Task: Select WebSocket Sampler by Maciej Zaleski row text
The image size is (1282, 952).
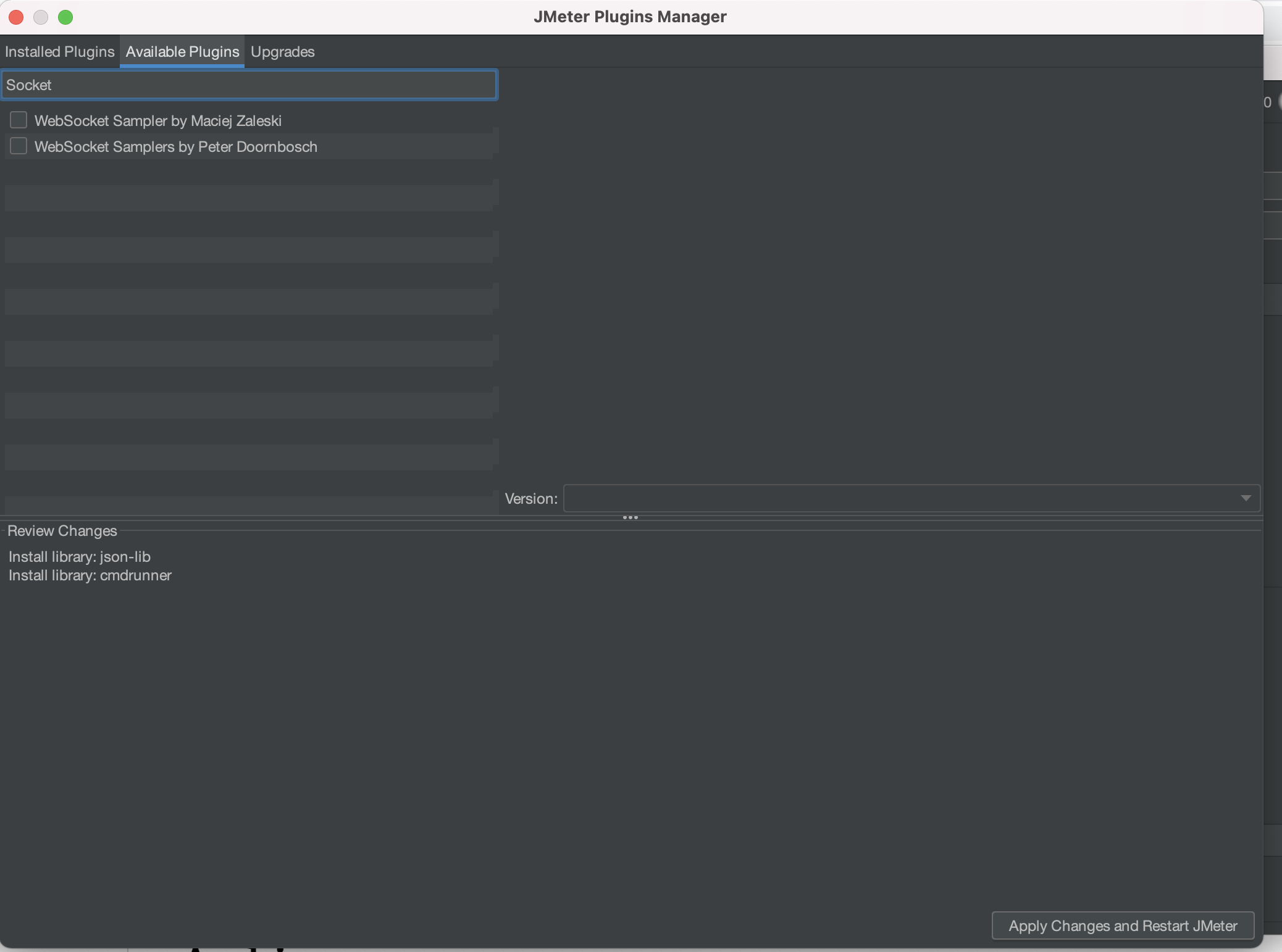Action: (158, 121)
